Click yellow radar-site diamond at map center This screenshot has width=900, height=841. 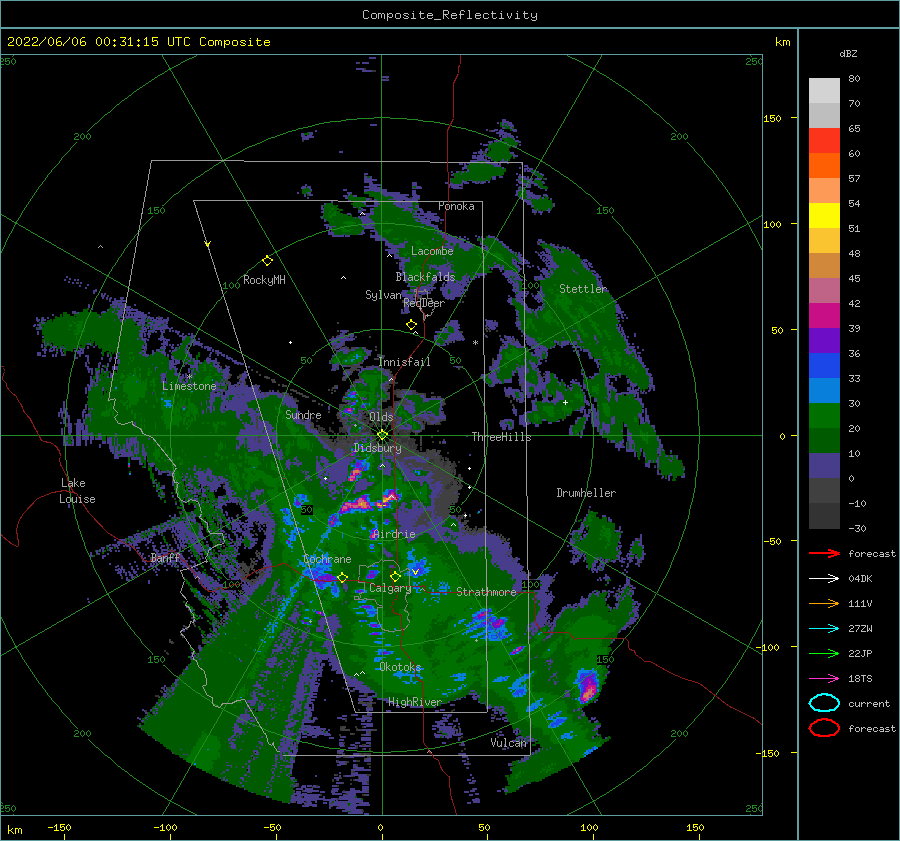coord(382,435)
